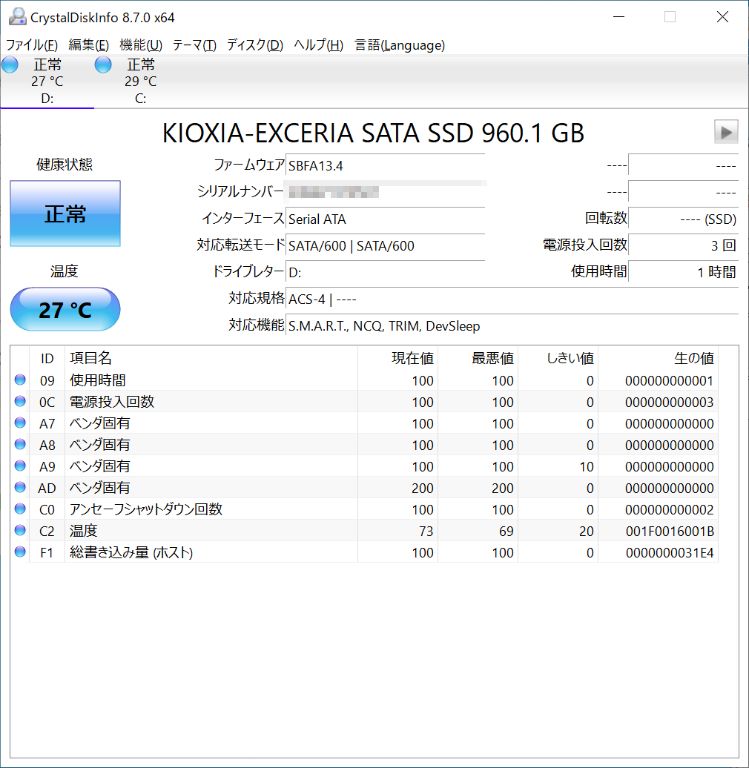
Task: Click status dot for ID AD row
Action: [20, 487]
